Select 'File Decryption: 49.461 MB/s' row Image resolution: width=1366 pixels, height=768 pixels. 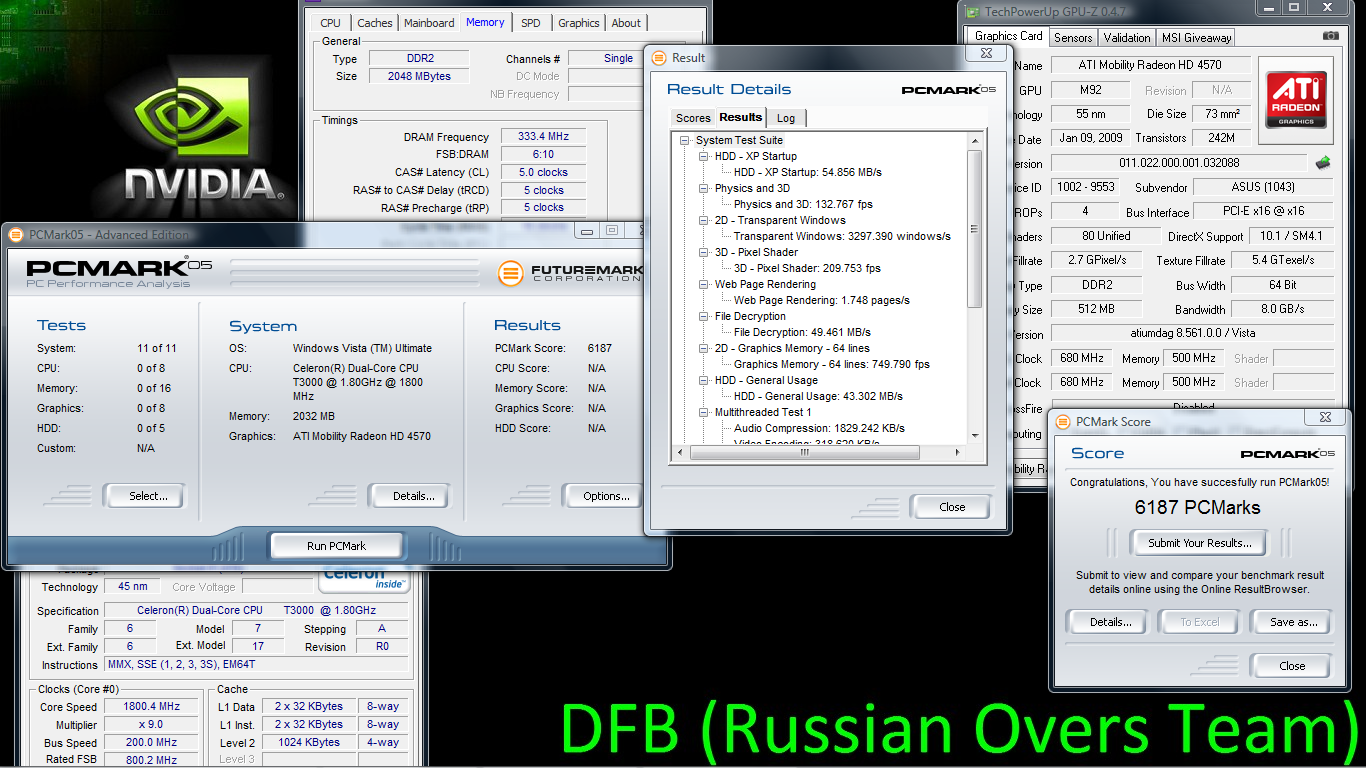tap(802, 332)
